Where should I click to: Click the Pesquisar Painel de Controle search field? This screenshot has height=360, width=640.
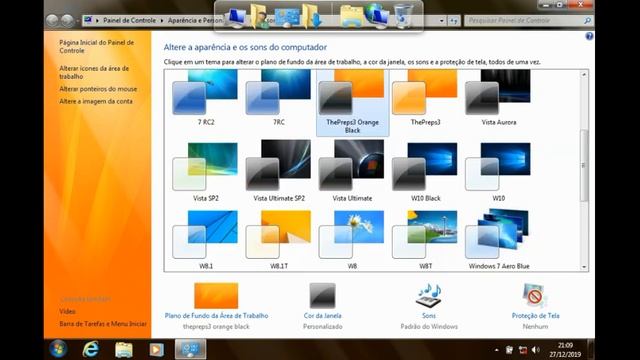click(x=524, y=20)
